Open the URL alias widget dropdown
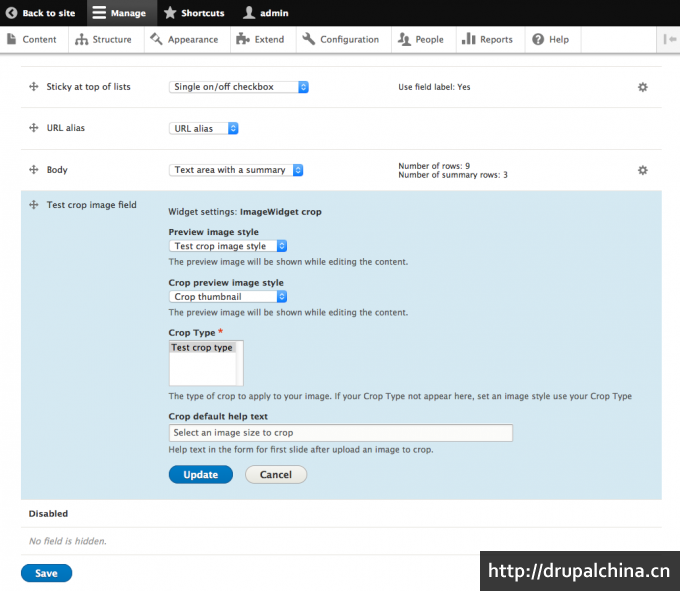The image size is (680, 591). click(x=204, y=129)
